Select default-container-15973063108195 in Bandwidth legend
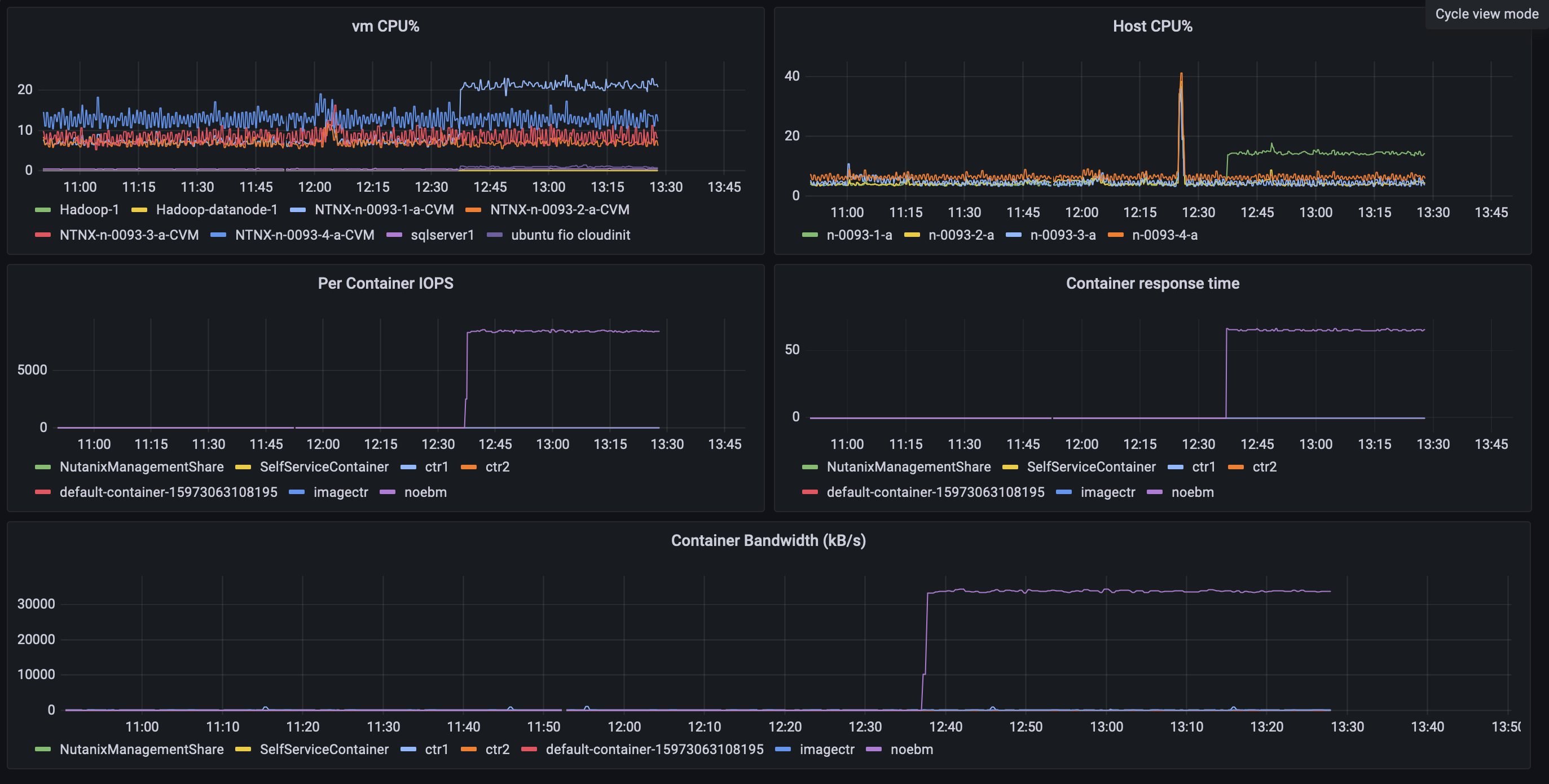Image resolution: width=1549 pixels, height=784 pixels. point(654,750)
